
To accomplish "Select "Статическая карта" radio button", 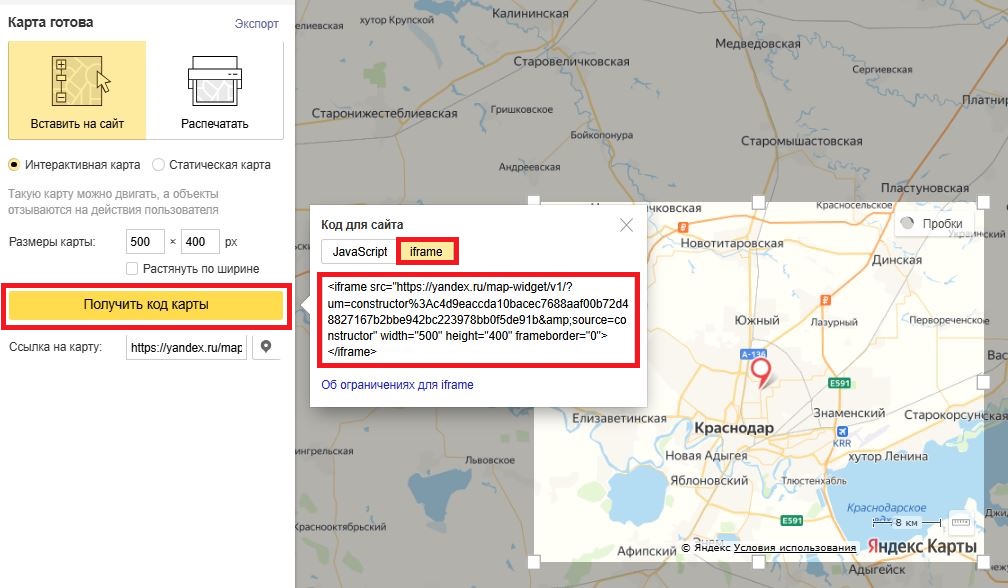I will pyautogui.click(x=158, y=165).
